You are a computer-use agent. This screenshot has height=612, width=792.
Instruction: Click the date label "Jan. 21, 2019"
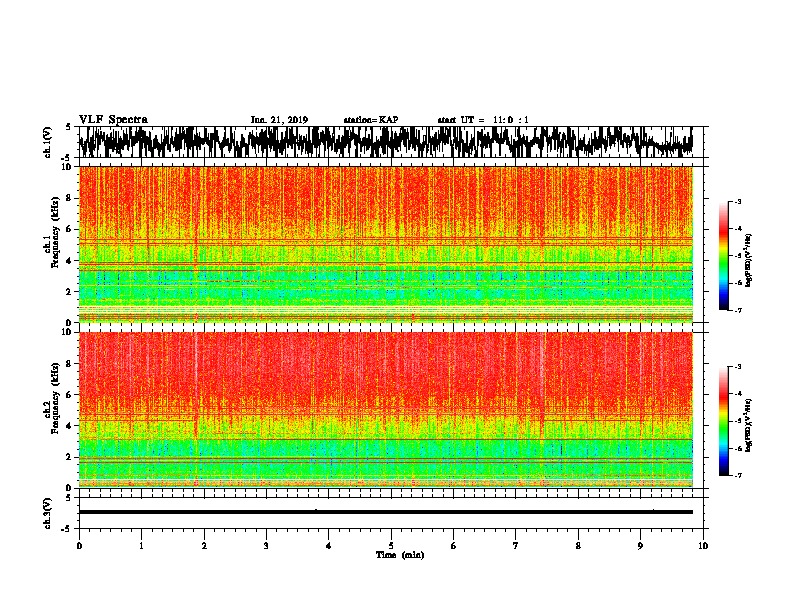click(279, 120)
